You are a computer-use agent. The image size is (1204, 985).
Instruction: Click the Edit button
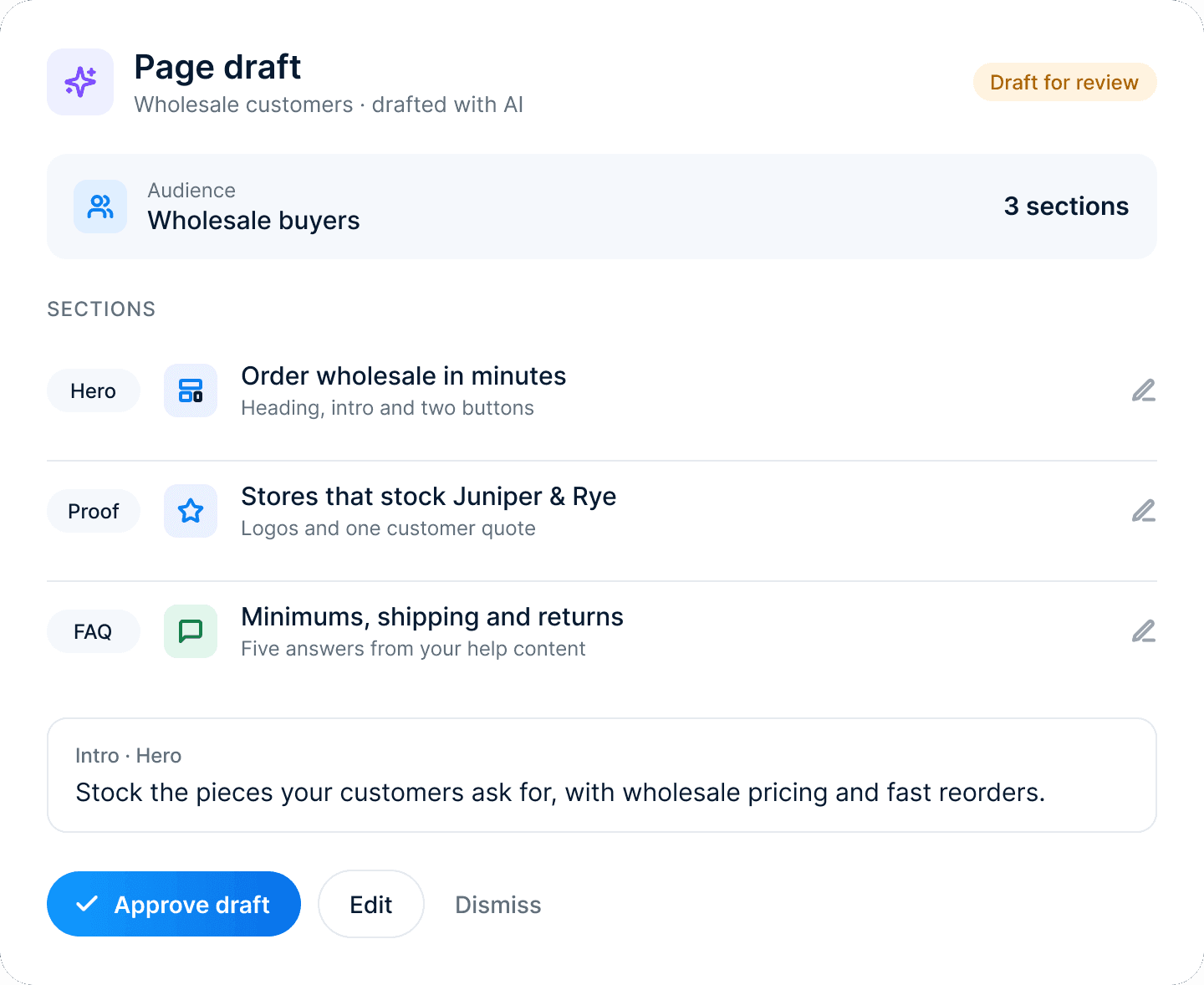pyautogui.click(x=371, y=904)
